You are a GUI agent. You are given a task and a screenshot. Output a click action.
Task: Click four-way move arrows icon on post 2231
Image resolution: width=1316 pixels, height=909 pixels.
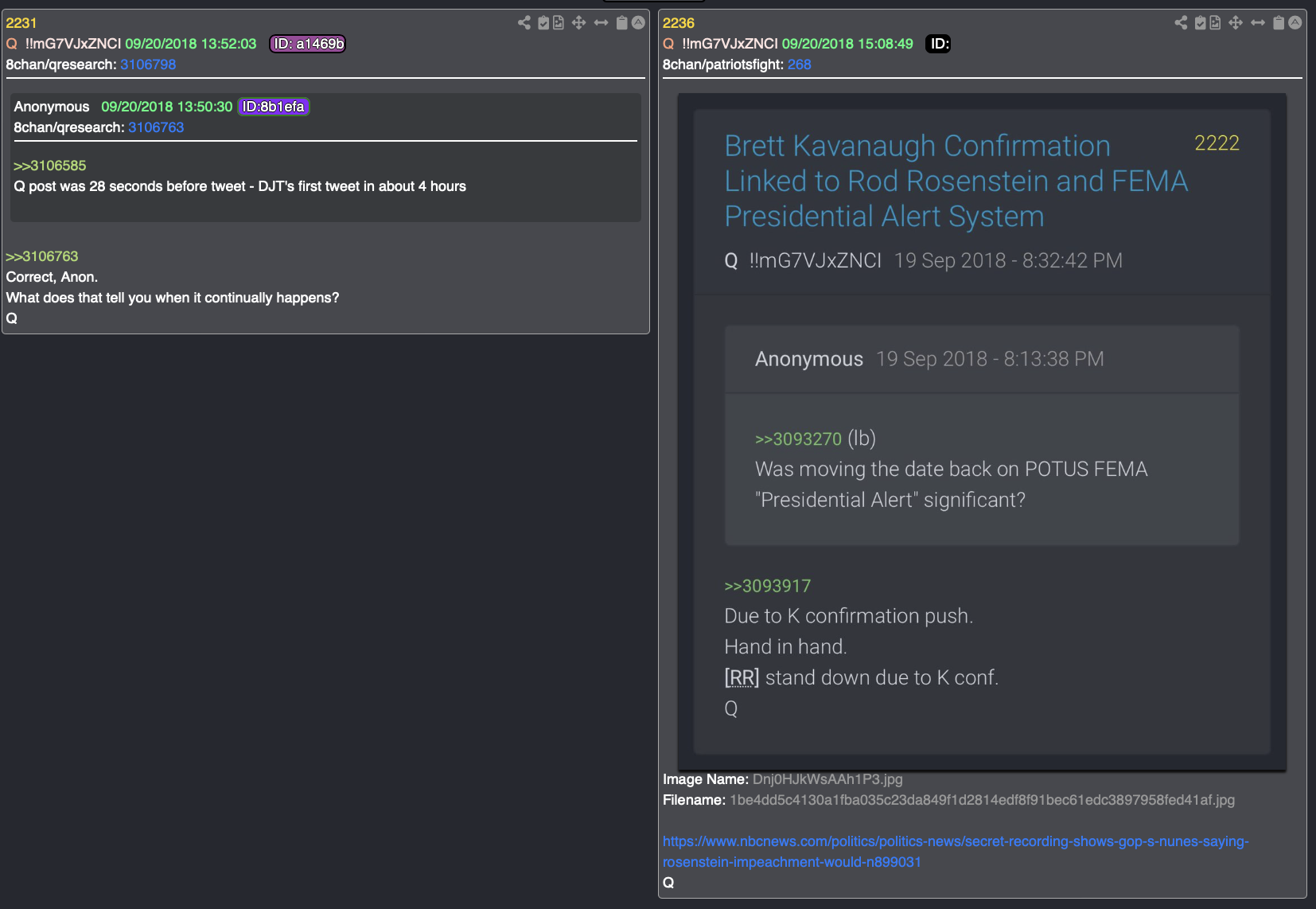point(578,23)
